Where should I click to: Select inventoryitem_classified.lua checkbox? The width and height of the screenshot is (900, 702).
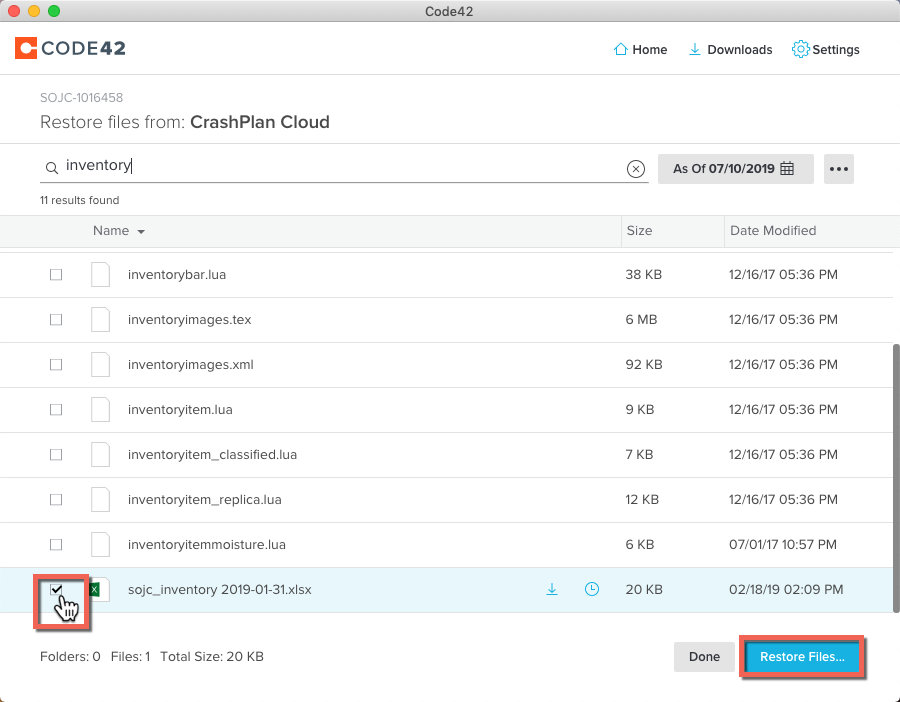[x=56, y=455]
